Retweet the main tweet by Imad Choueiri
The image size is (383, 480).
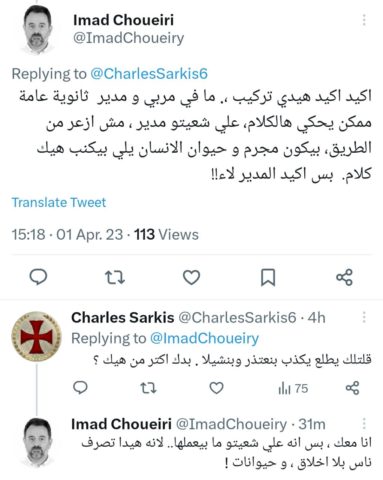click(x=115, y=277)
